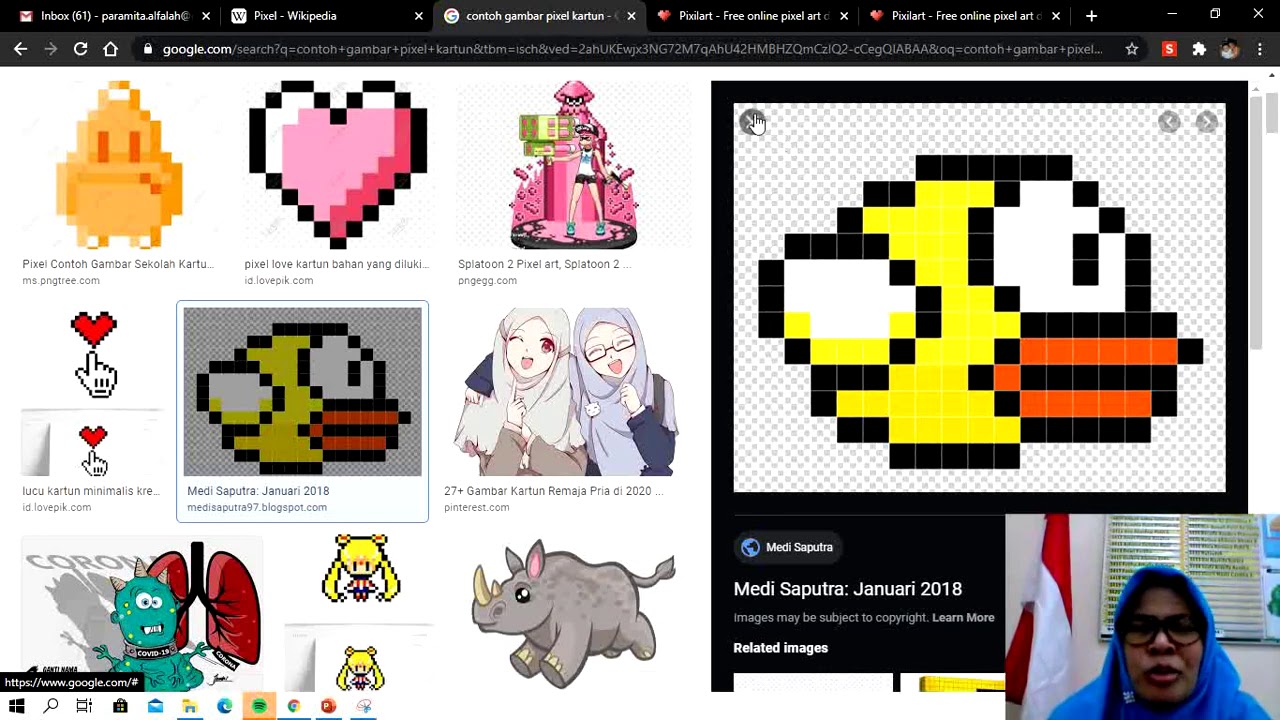Select the heart and hand cursor thumbnail

[94, 392]
